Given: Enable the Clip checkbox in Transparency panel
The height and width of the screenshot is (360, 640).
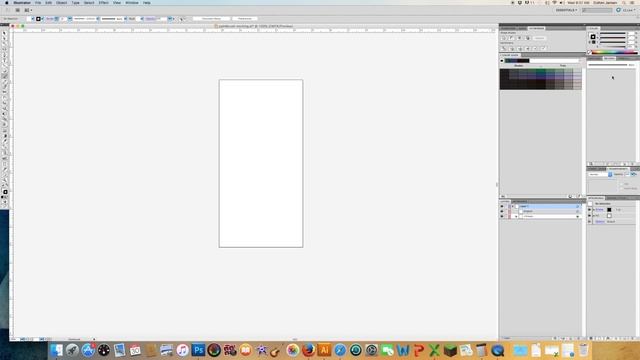Looking at the screenshot, I should [x=621, y=184].
